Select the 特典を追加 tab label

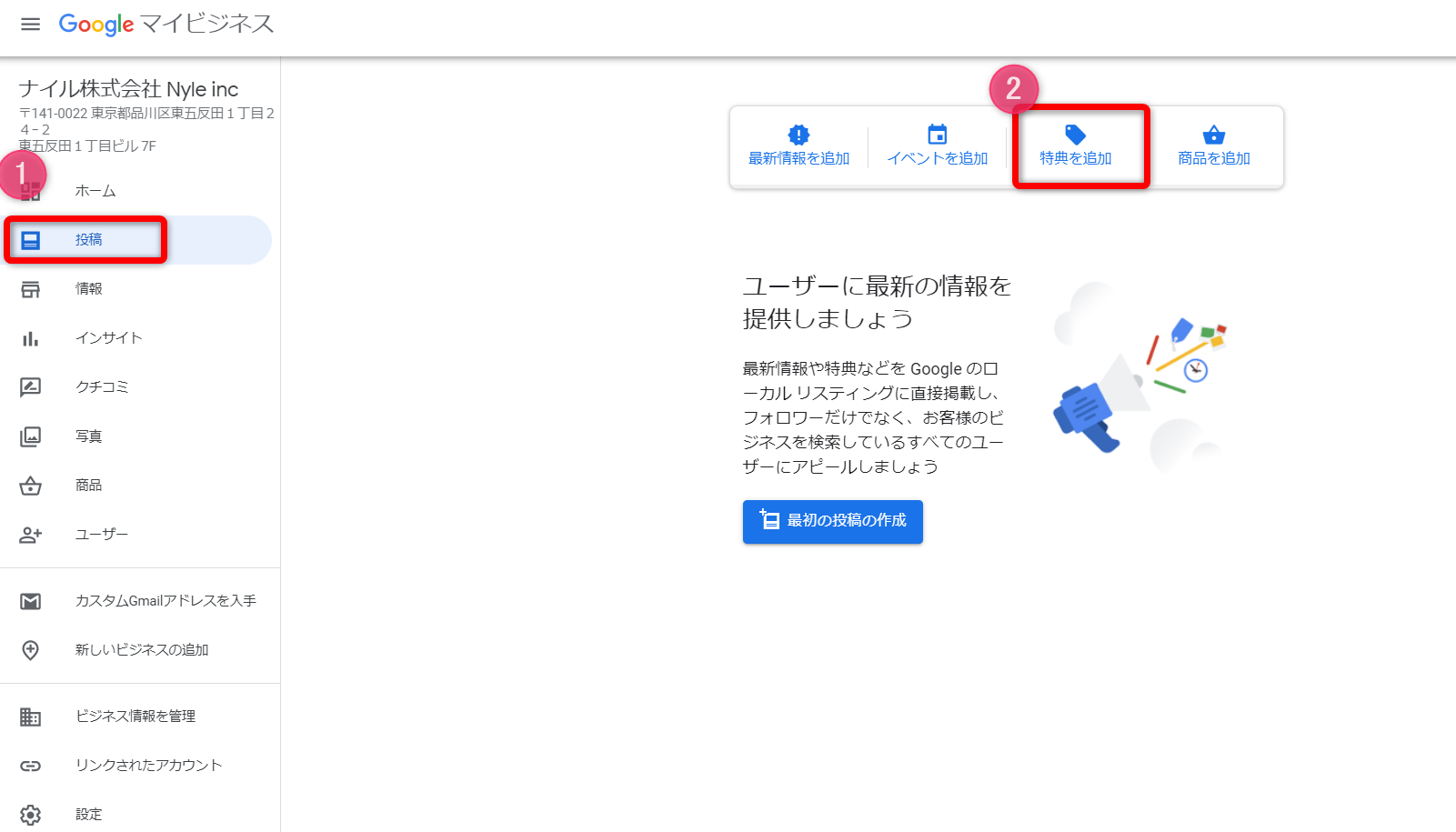(x=1076, y=158)
